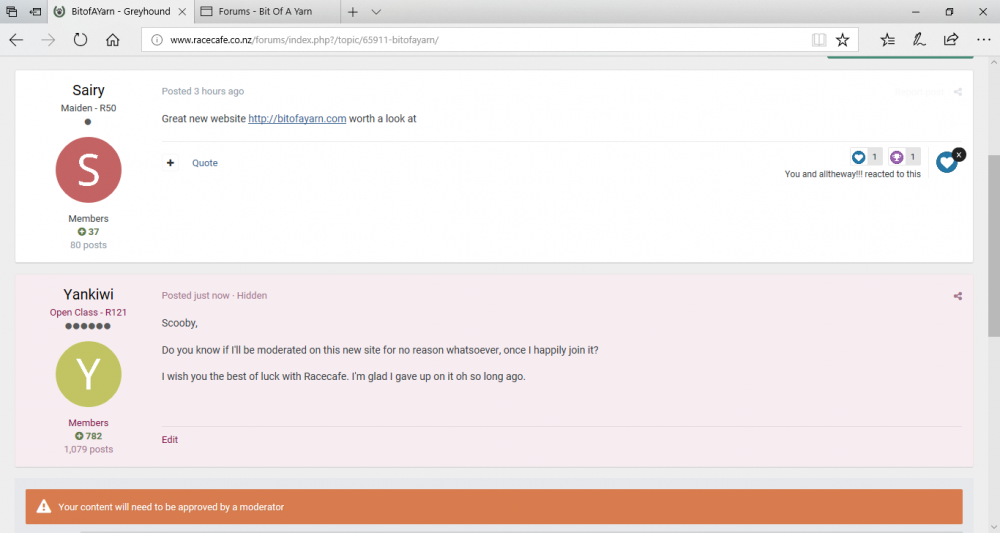Screen dimensions: 1000x533
Task: Click the blue heart Like reaction count
Action: [x=865, y=157]
